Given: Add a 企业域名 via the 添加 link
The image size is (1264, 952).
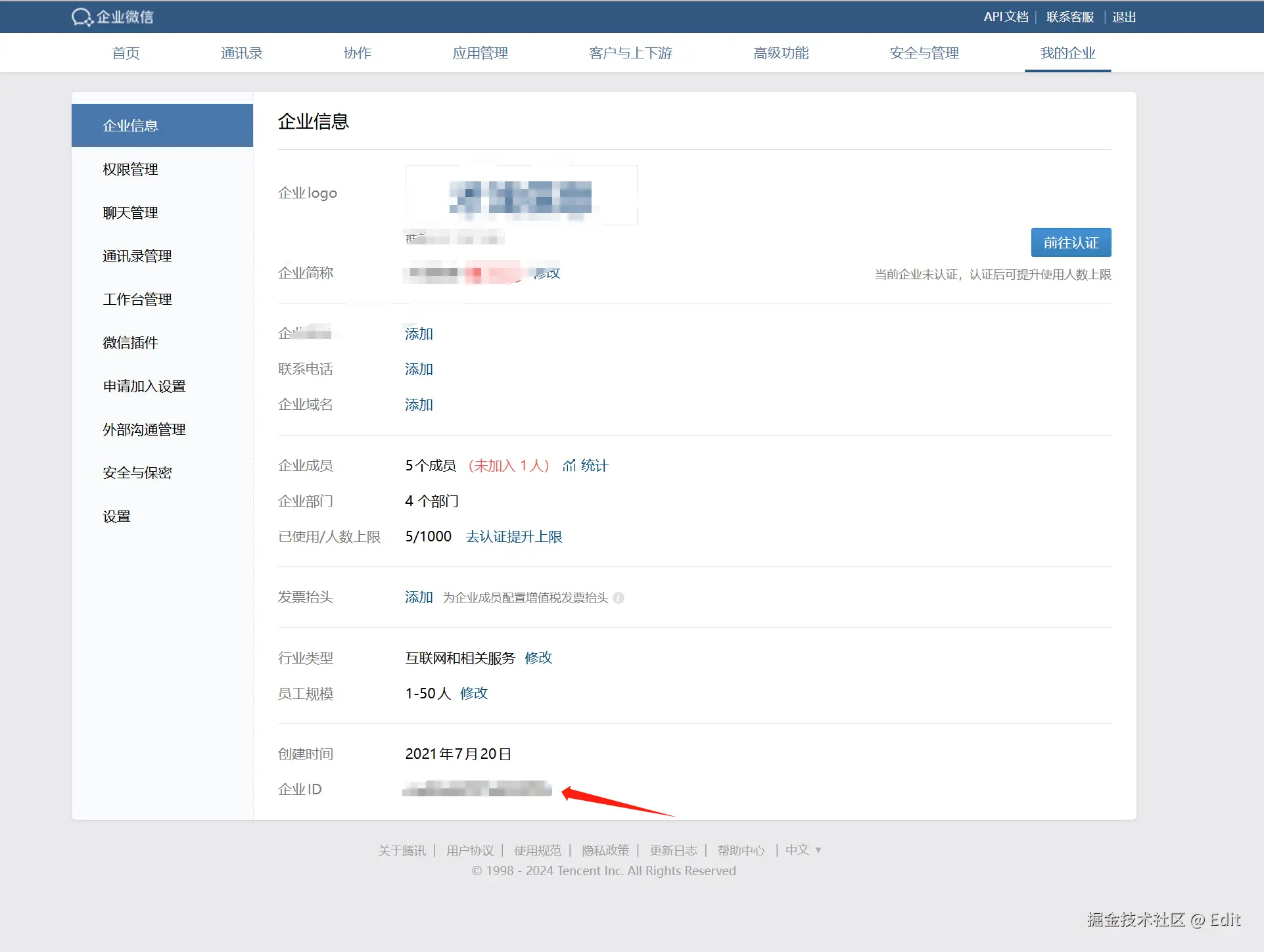Looking at the screenshot, I should 418,405.
